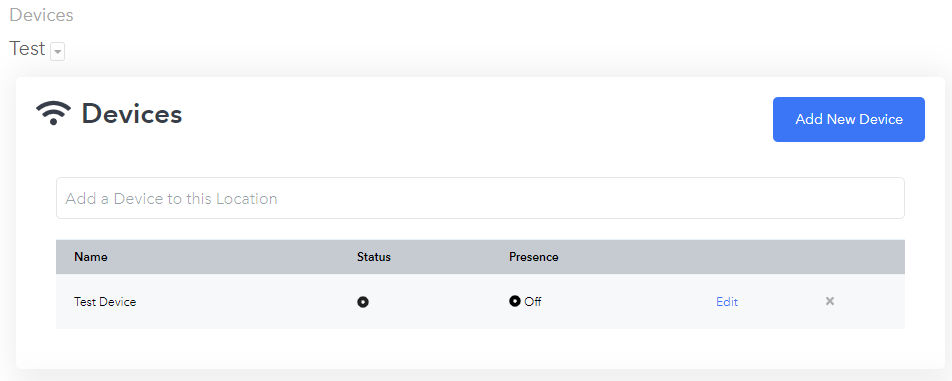Click the large Devices panel heading
The height and width of the screenshot is (381, 952).
point(132,113)
